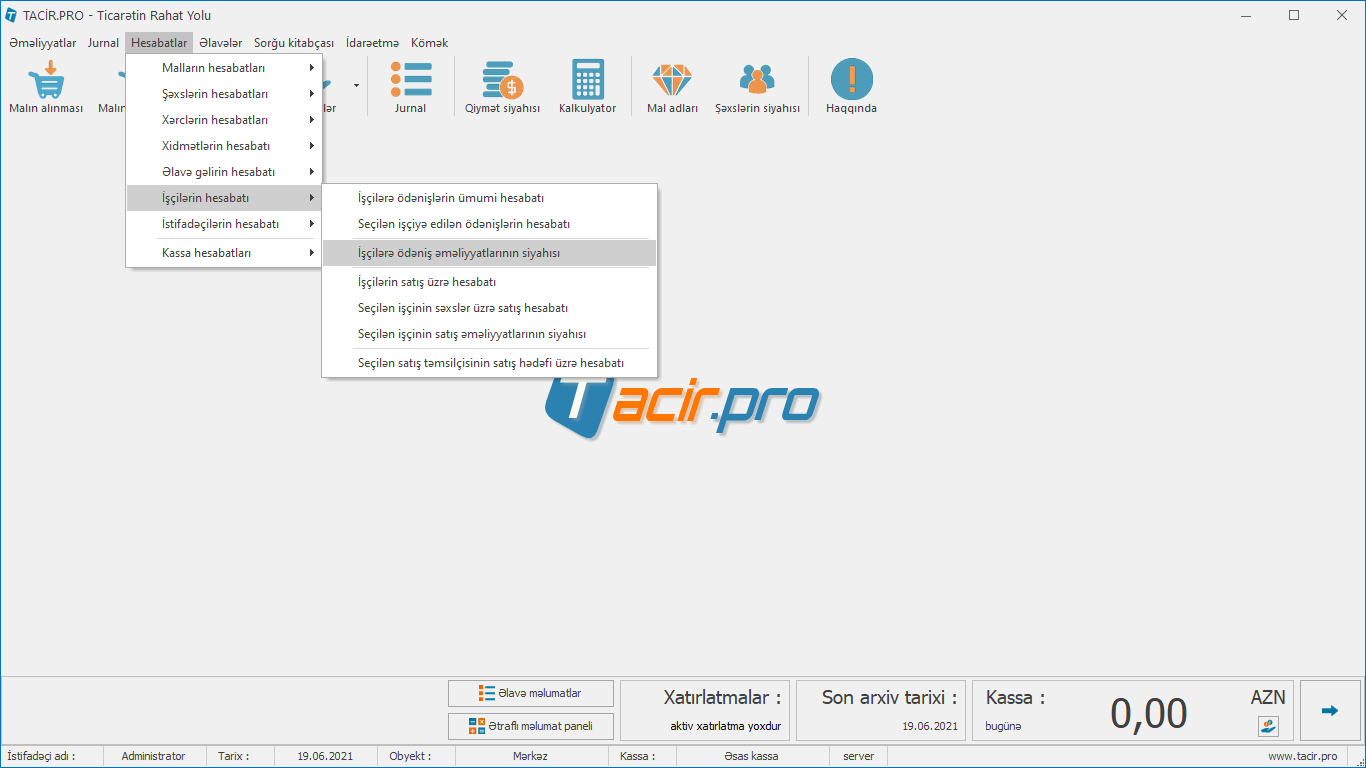Open the Jurnal toolbar icon
The height and width of the screenshot is (768, 1366).
(410, 80)
